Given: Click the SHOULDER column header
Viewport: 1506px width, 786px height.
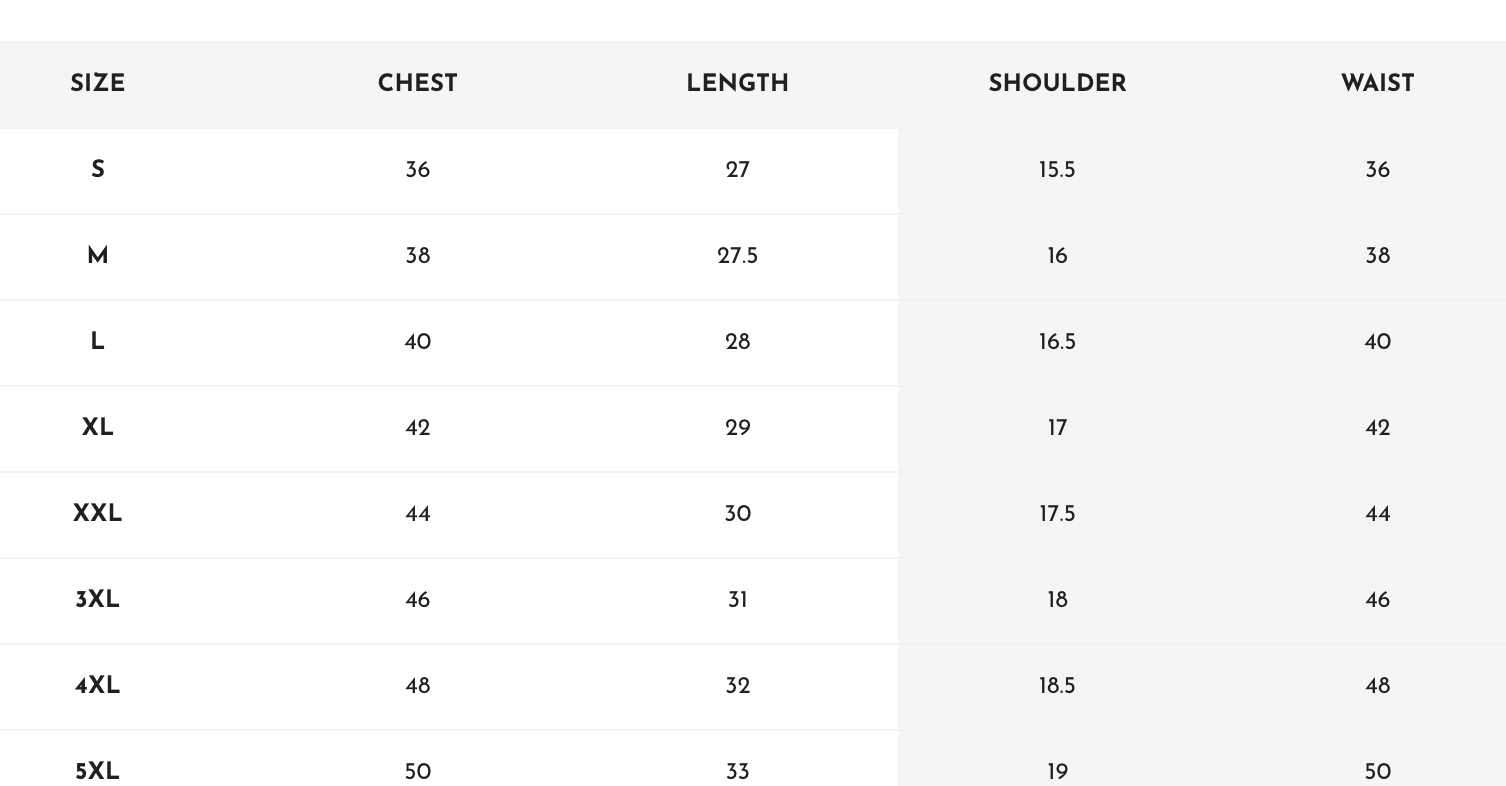Looking at the screenshot, I should coord(1058,83).
